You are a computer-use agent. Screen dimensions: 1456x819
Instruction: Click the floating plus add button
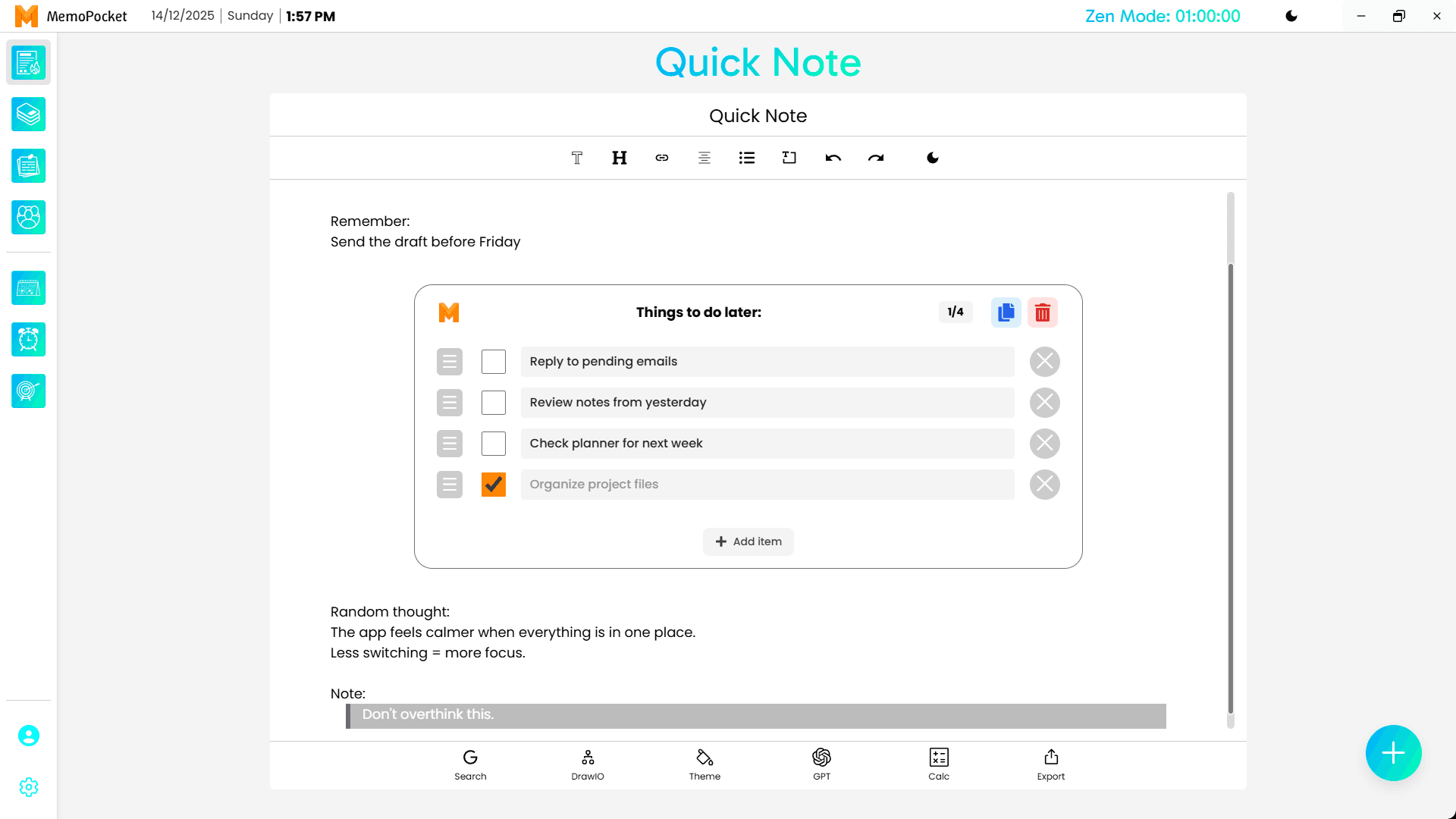coord(1394,753)
